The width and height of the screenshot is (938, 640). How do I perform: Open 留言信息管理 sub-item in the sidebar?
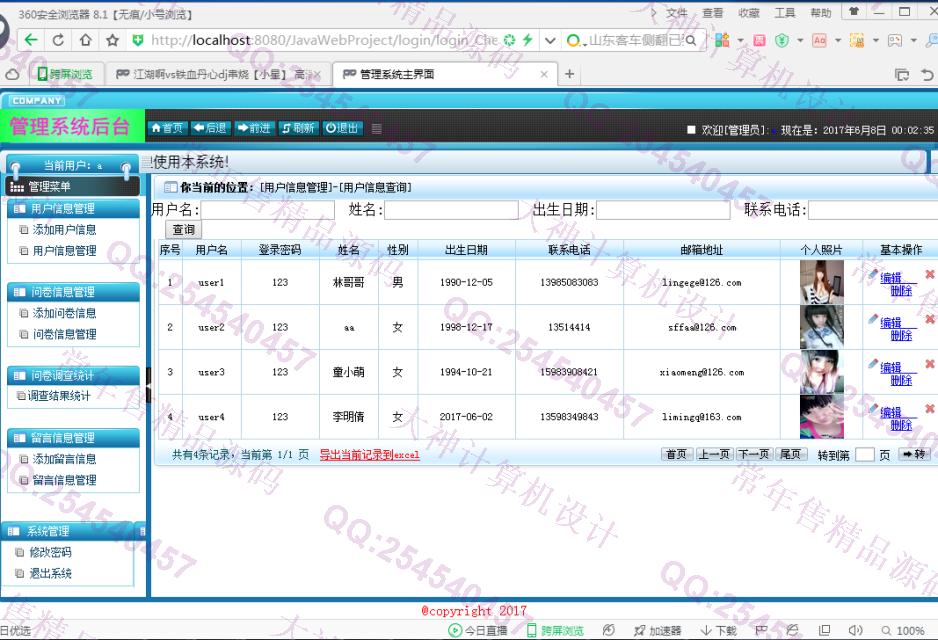pyautogui.click(x=64, y=480)
